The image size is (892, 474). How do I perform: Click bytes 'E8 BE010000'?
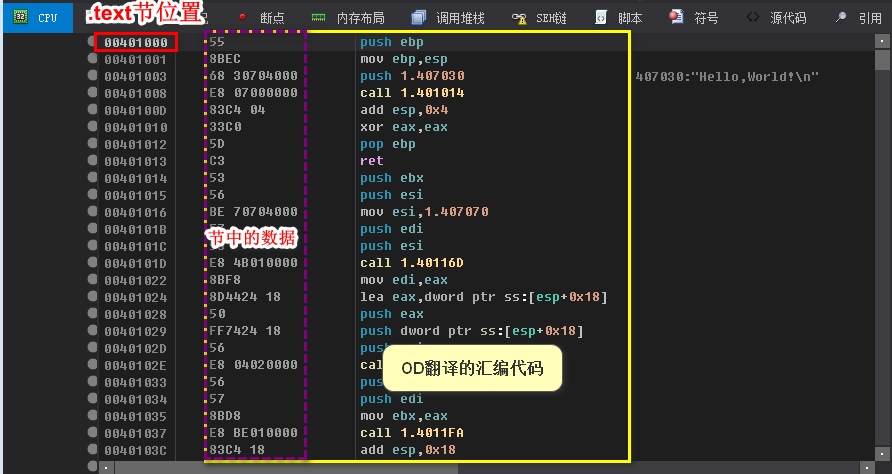pyautogui.click(x=254, y=433)
